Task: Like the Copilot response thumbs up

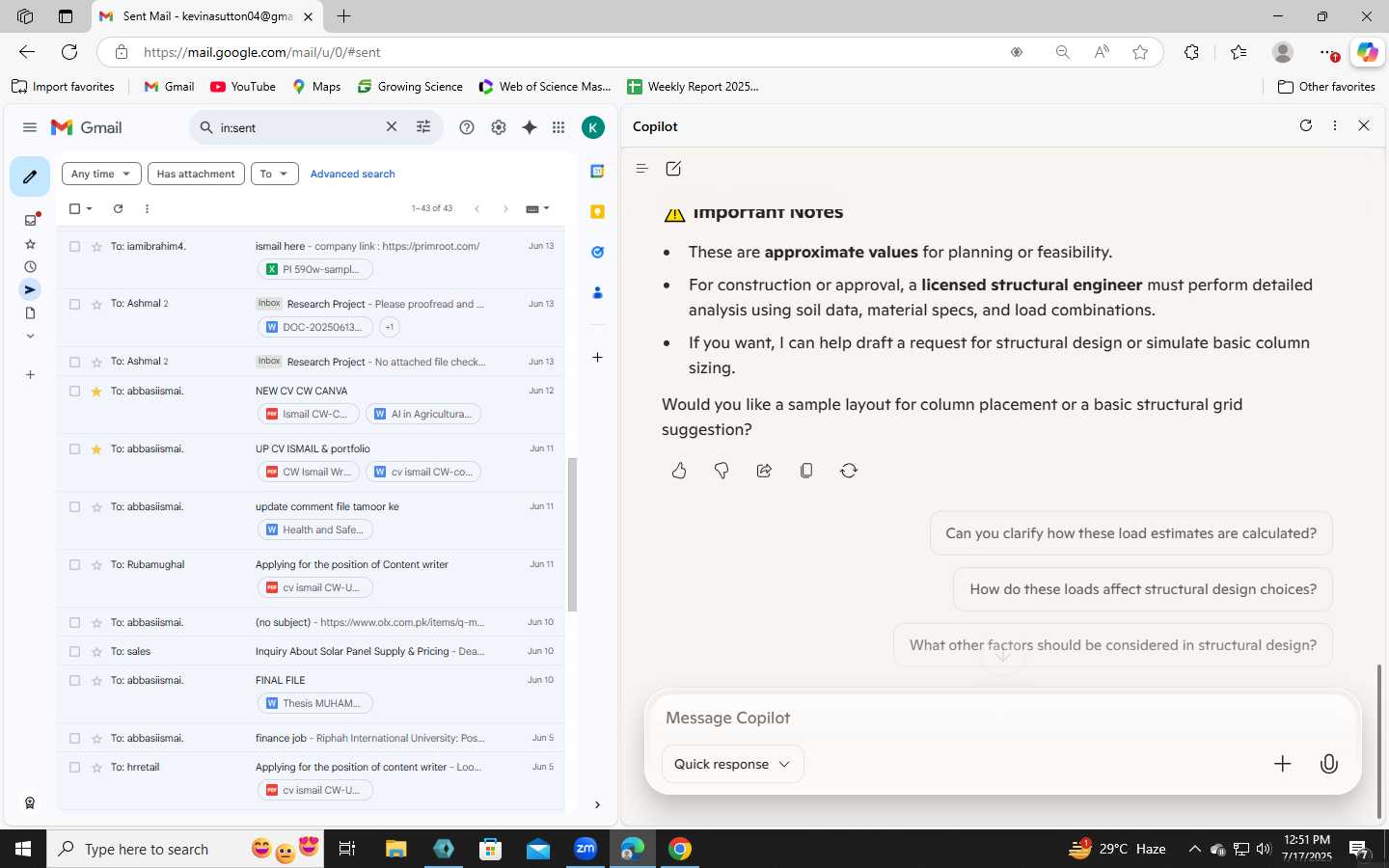Action: [679, 471]
